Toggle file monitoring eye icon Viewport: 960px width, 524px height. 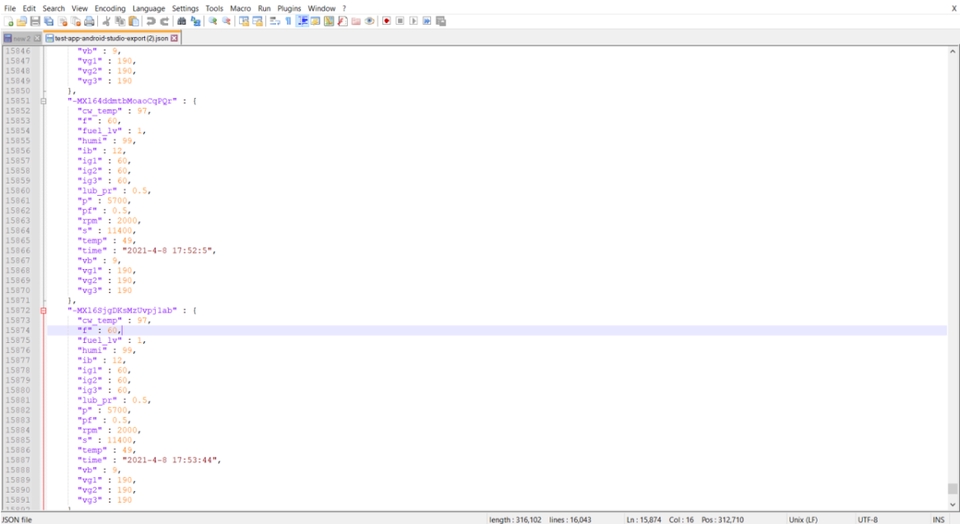tap(369, 21)
